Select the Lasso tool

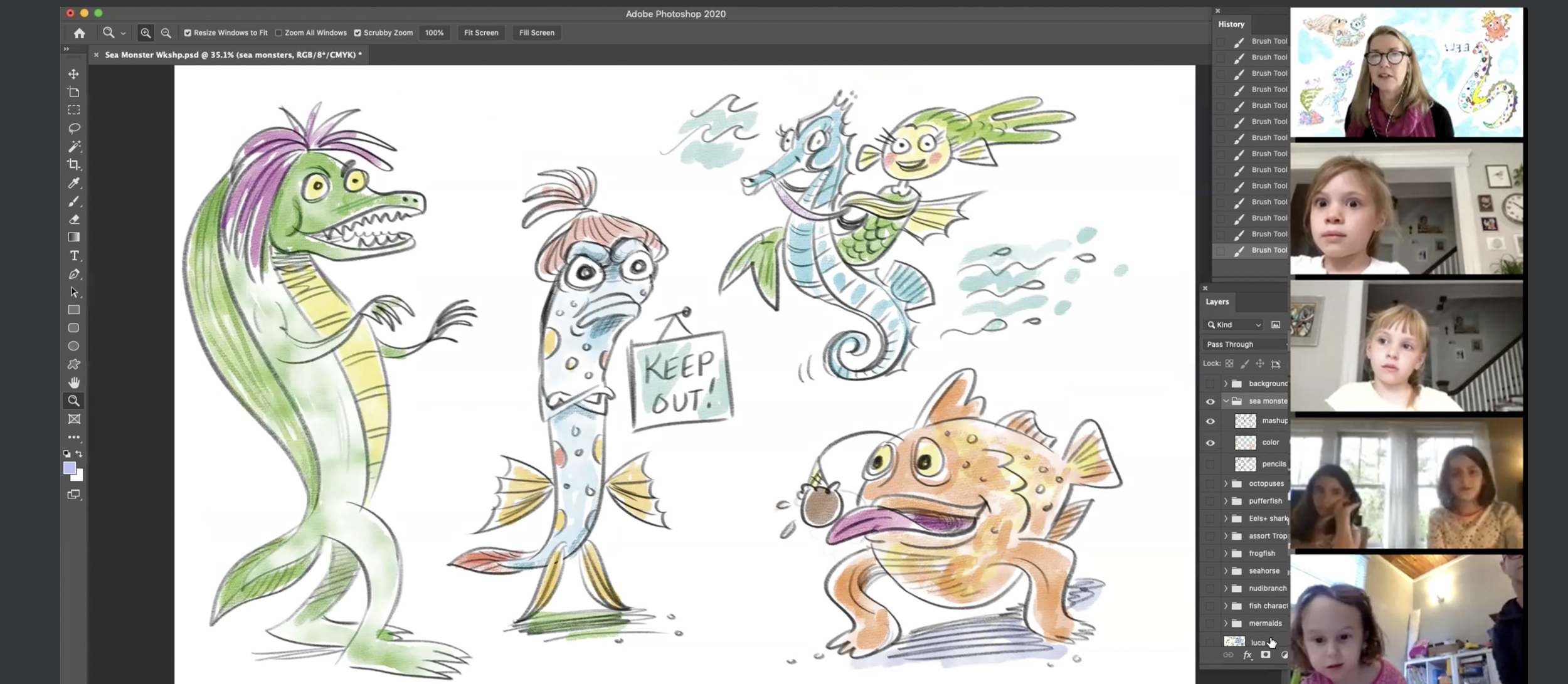(x=74, y=128)
